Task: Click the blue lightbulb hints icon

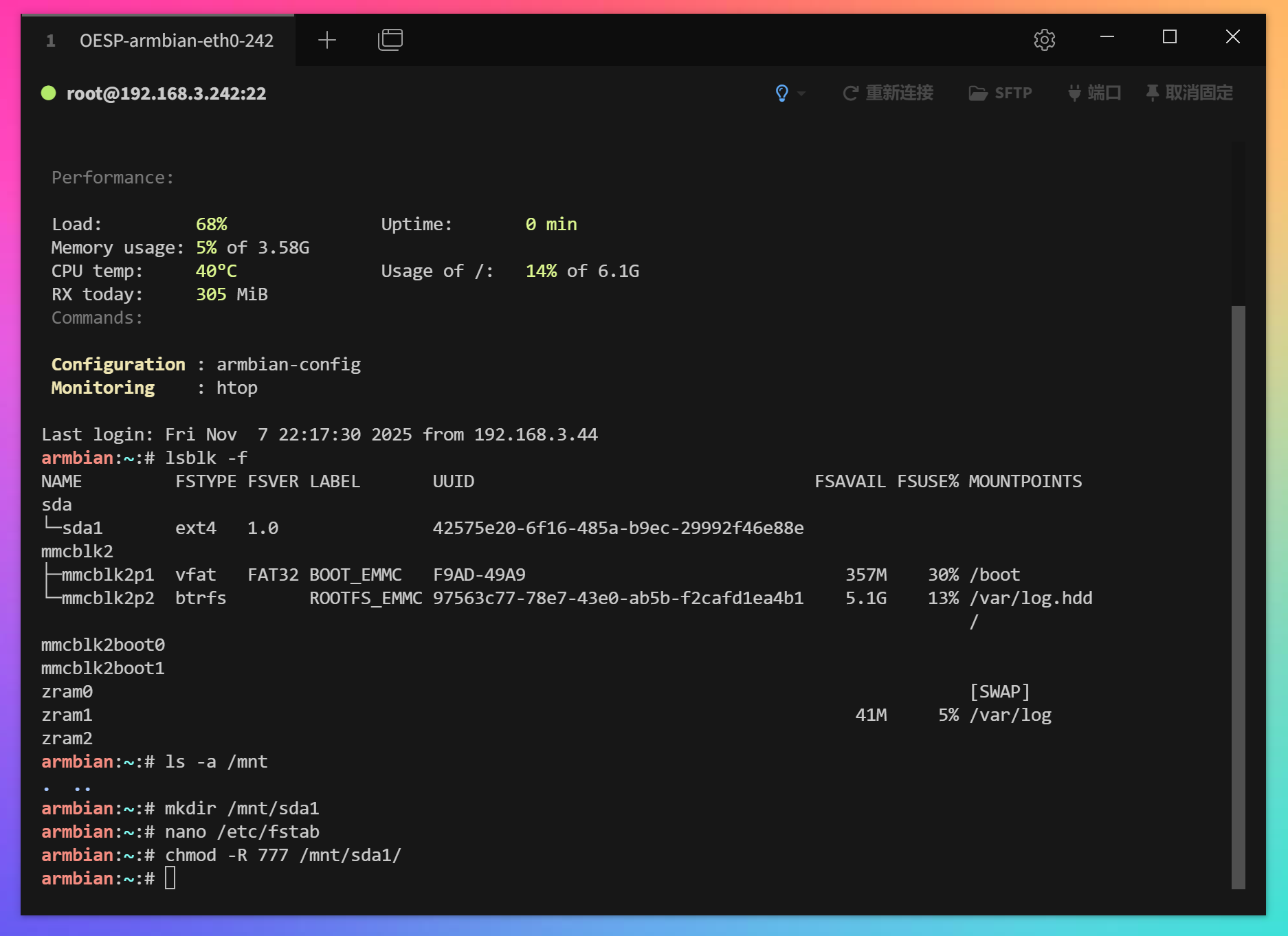Action: pyautogui.click(x=781, y=93)
